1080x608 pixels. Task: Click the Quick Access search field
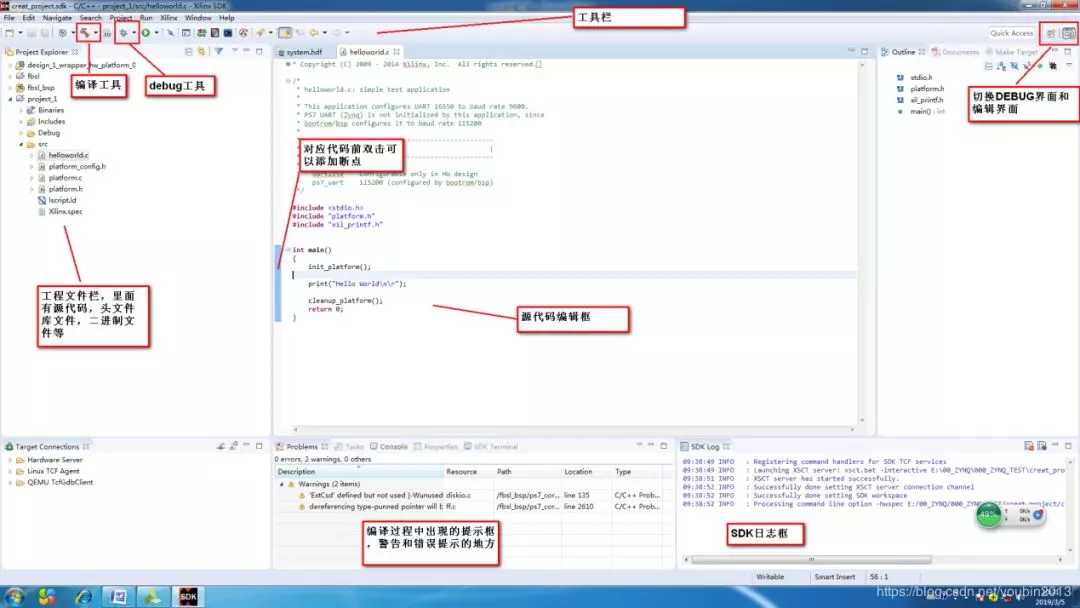pos(1011,33)
